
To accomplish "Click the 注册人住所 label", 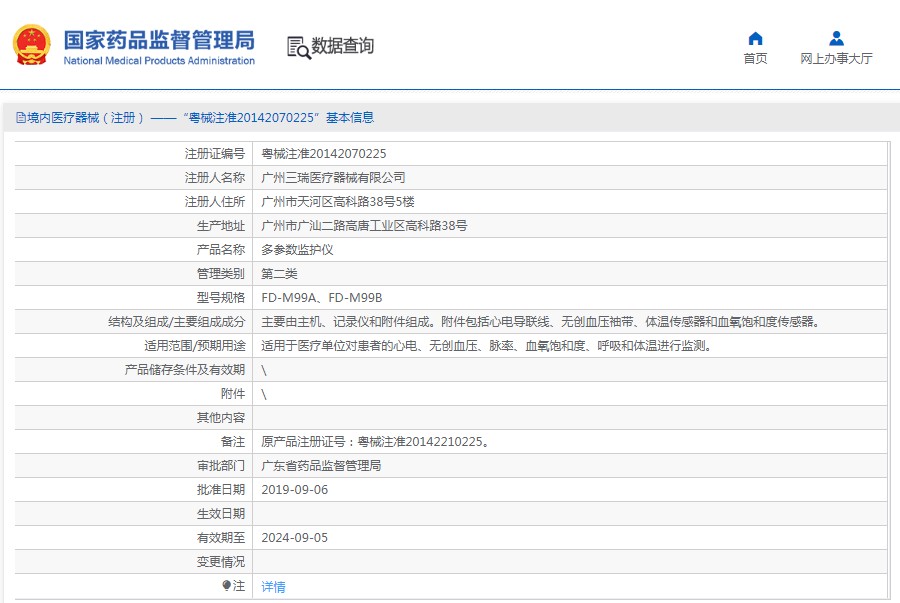I will click(x=215, y=202).
